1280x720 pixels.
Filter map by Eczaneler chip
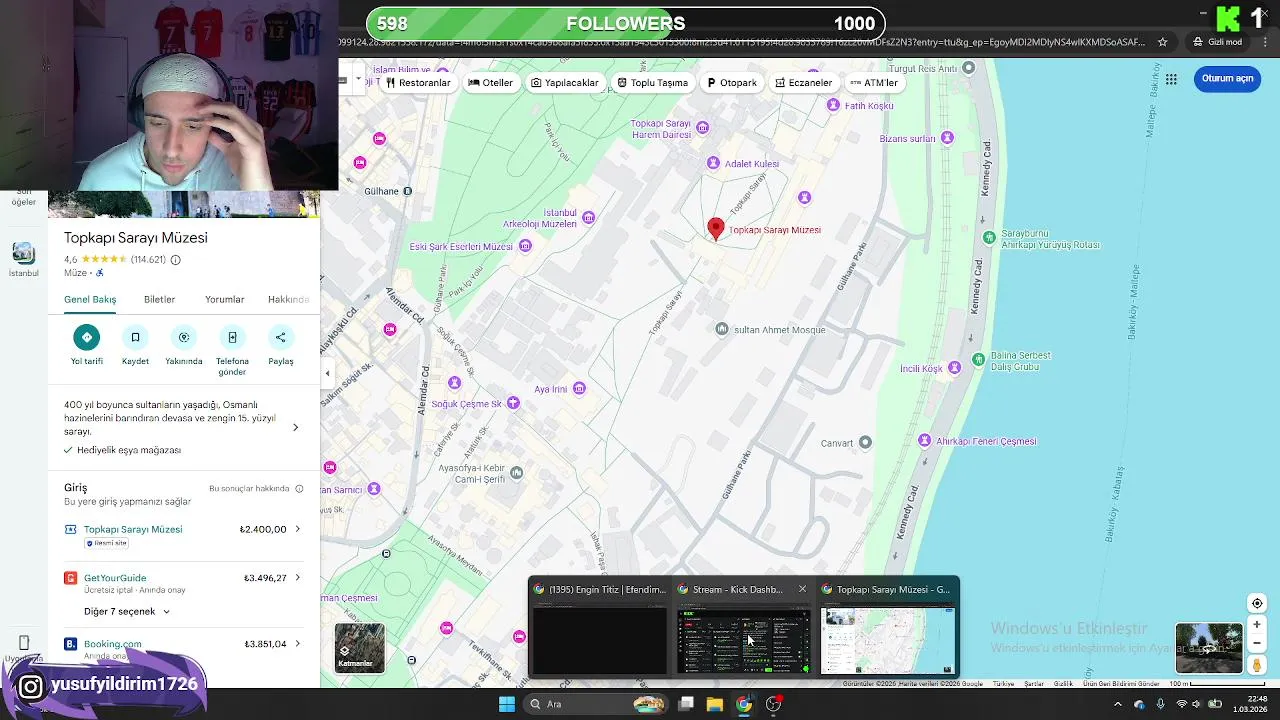(x=804, y=83)
